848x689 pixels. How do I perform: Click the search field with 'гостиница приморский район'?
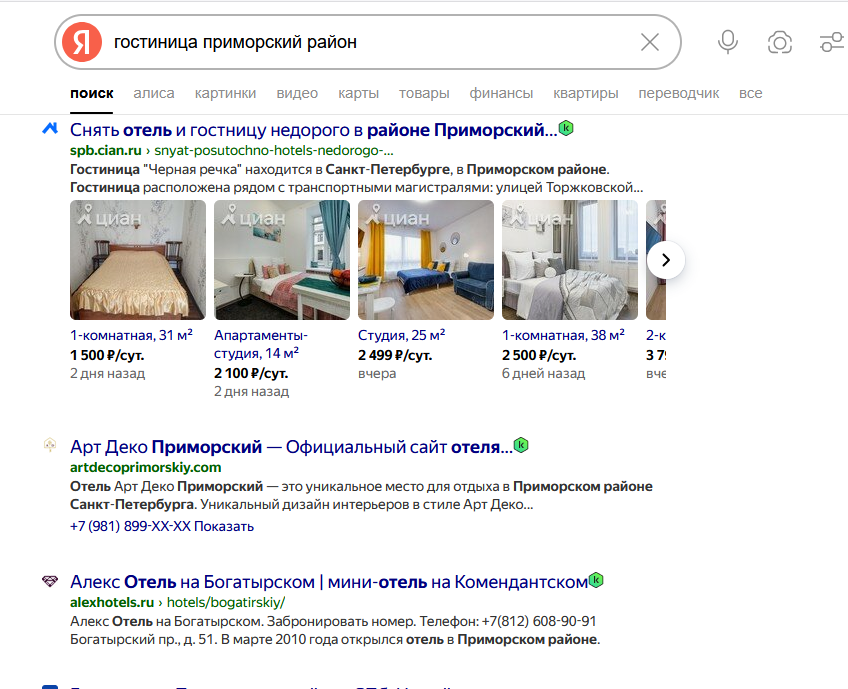pos(370,42)
